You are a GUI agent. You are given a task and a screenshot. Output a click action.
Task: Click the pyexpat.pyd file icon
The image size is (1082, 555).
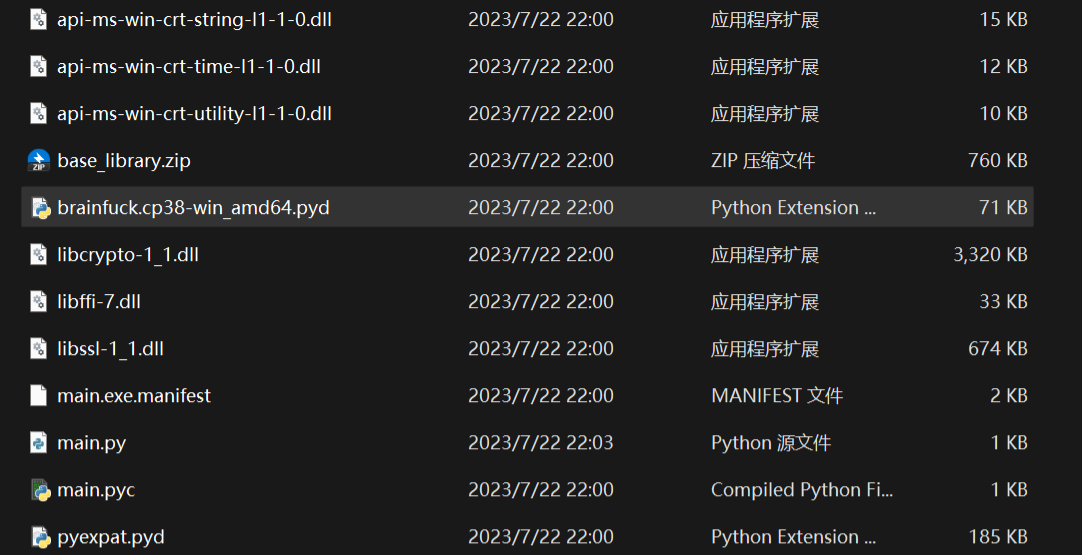[x=40, y=537]
